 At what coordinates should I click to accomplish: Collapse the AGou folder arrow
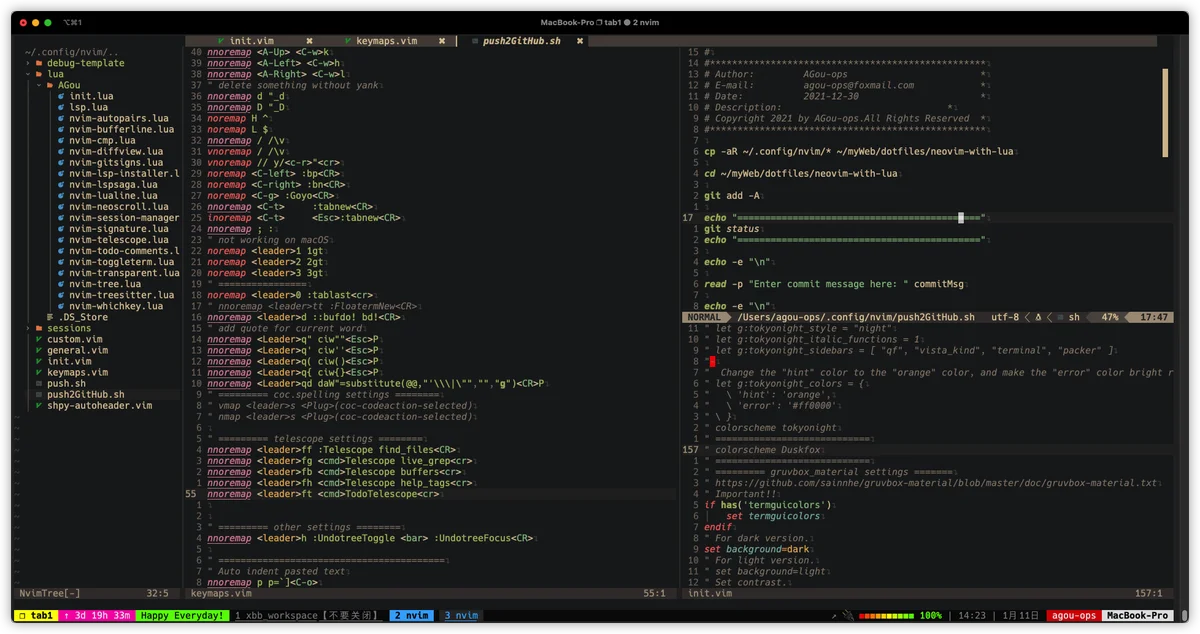click(x=39, y=85)
